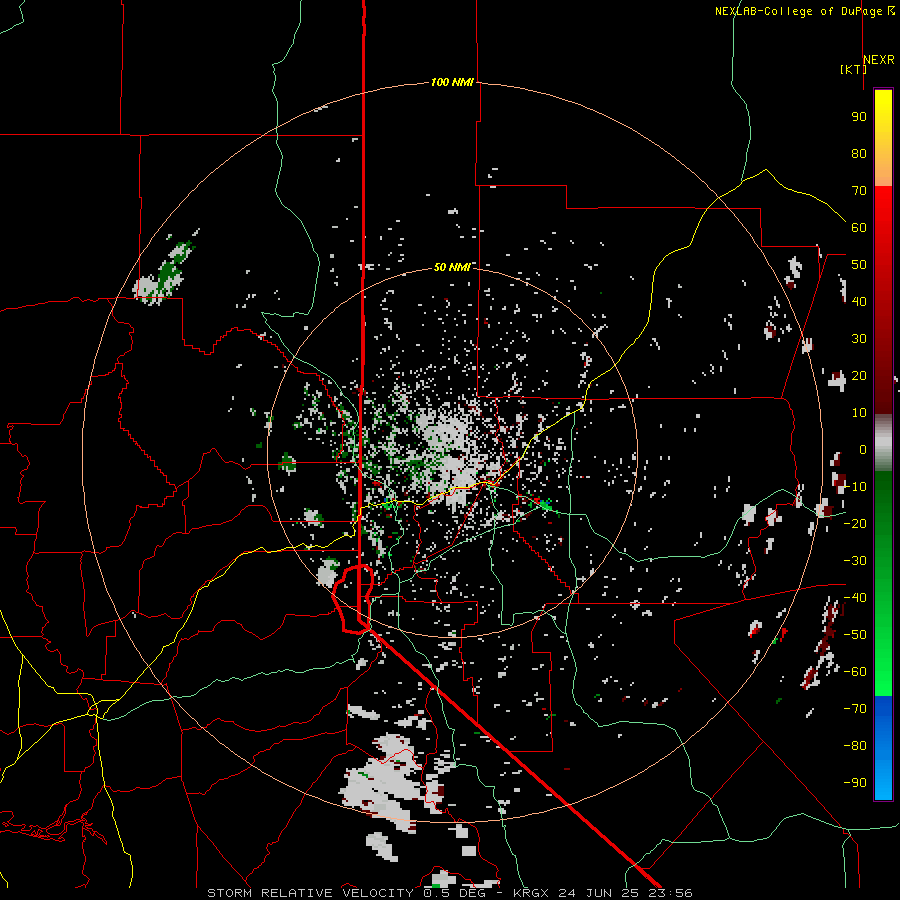
Task: Click the 80 value on the velocity scale
Action: (859, 153)
